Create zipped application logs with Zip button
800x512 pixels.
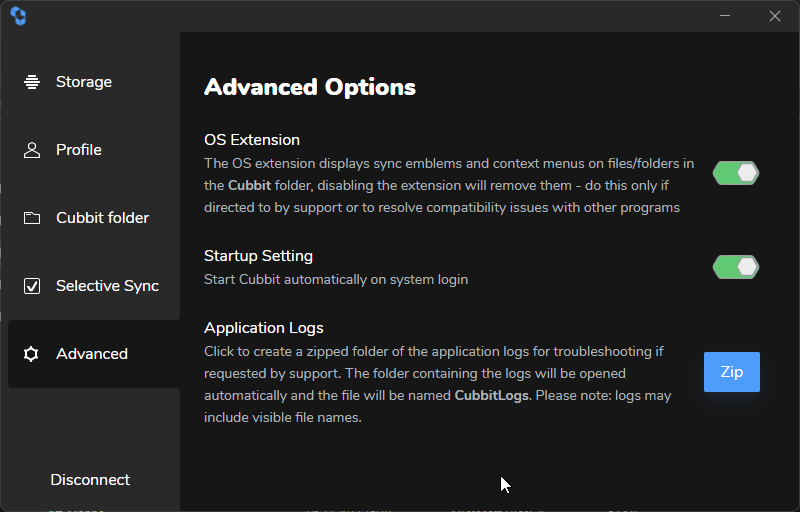[x=732, y=372]
